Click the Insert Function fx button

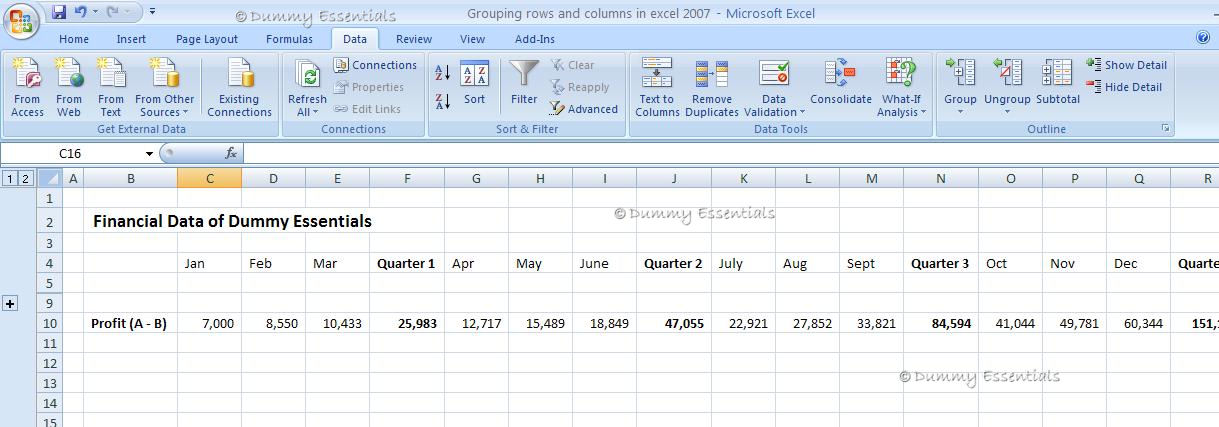[x=231, y=153]
